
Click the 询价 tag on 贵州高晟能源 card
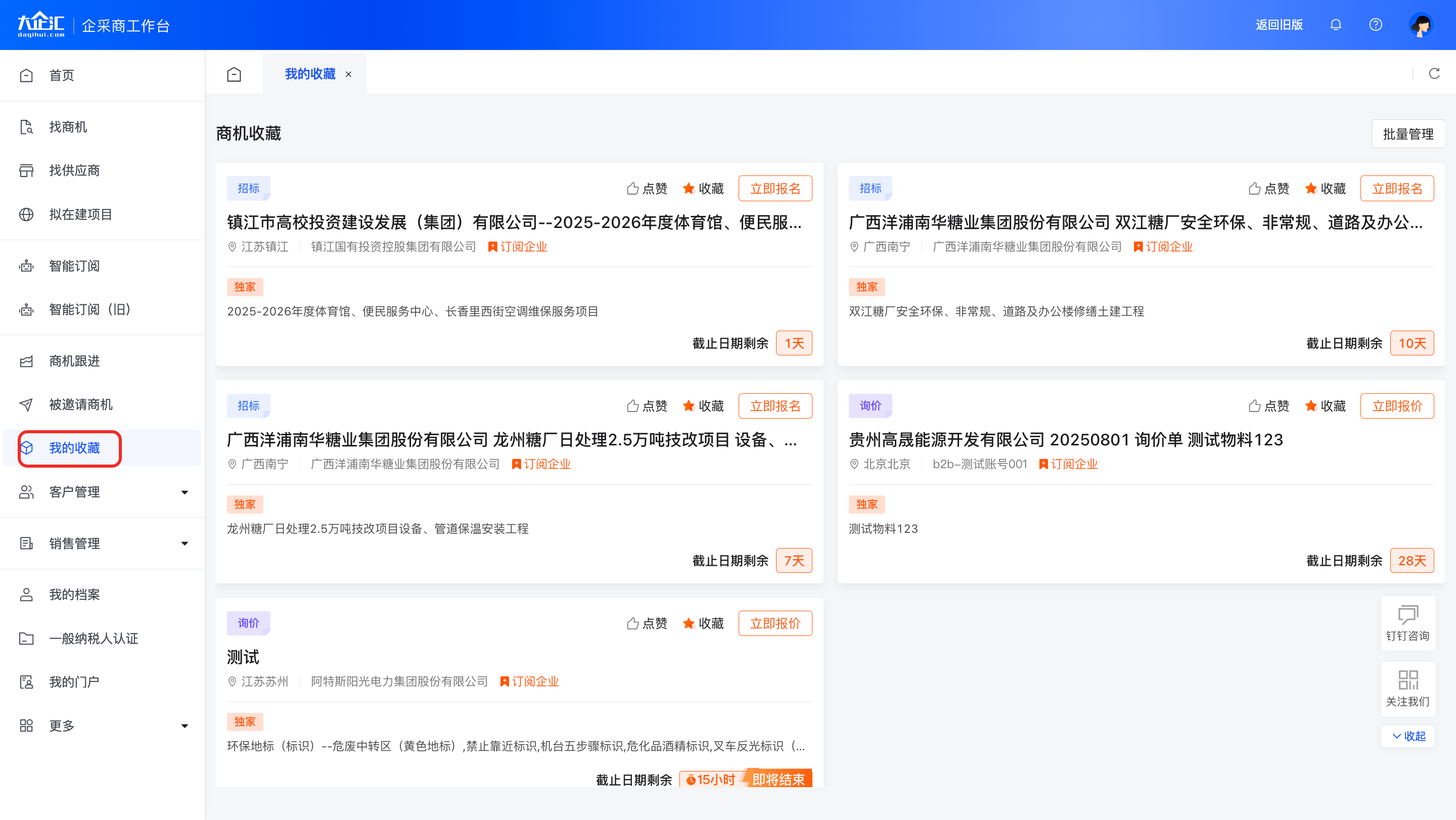870,406
